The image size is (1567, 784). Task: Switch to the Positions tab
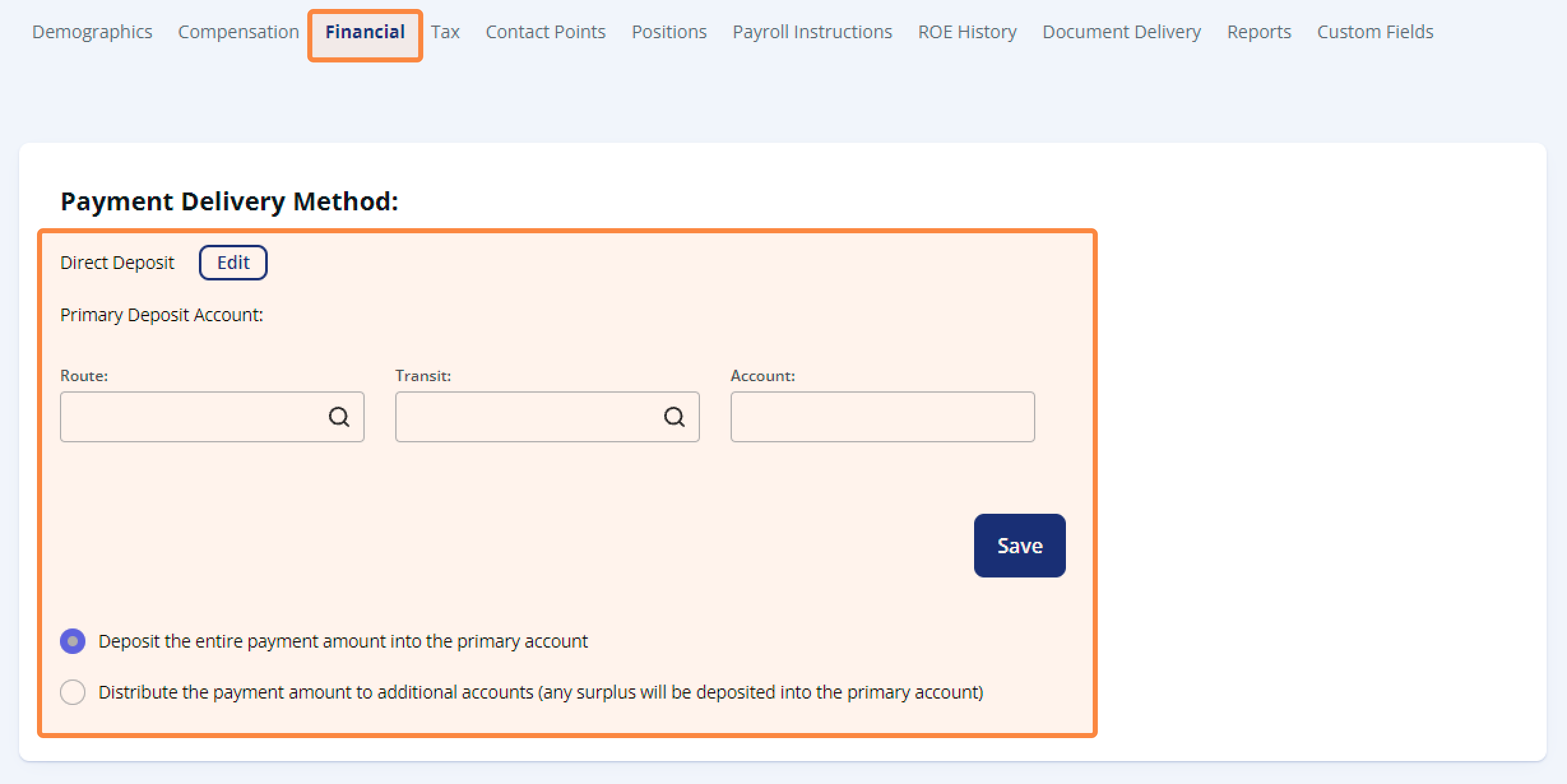pos(669,32)
